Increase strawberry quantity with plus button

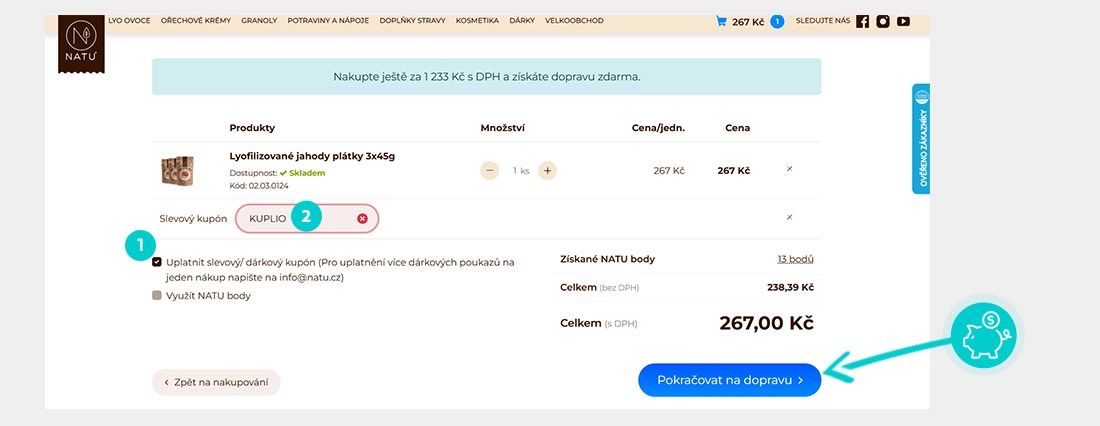click(547, 171)
